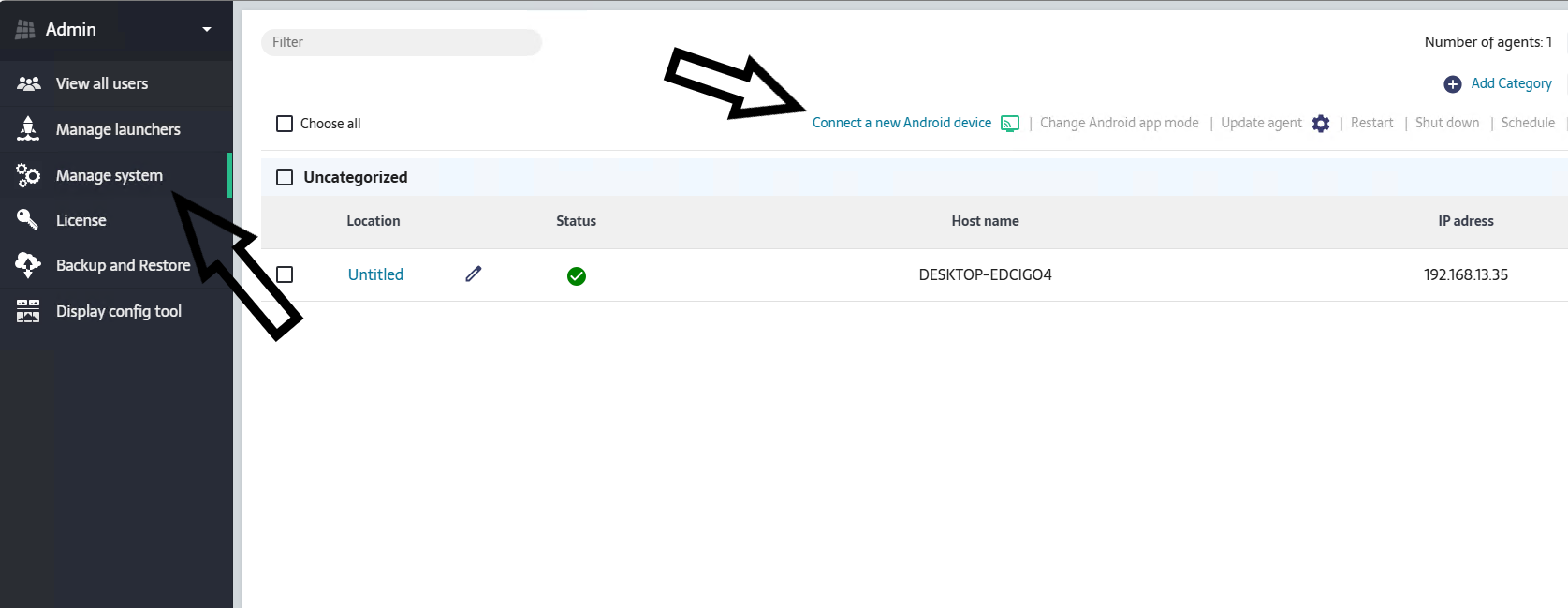
Task: Click the Display config tool icon
Action: [x=28, y=311]
